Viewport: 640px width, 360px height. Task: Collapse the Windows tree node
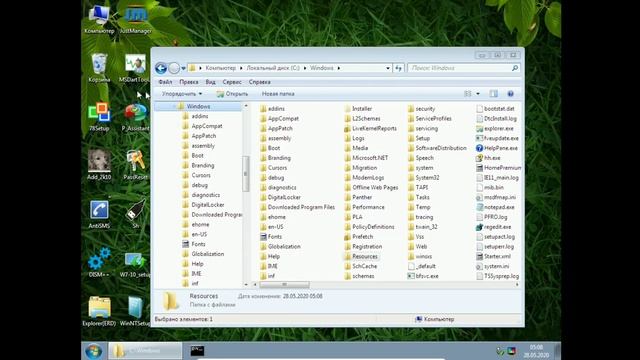coord(175,107)
